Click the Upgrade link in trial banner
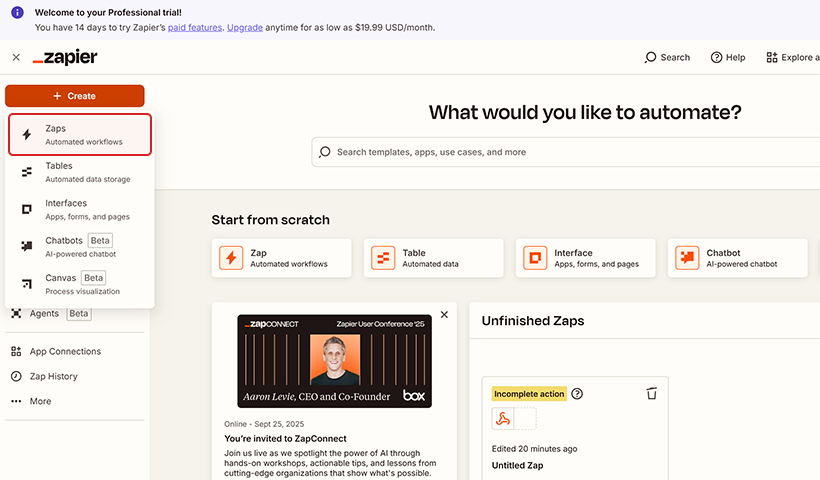Screen dimensions: 820x480 [x=245, y=27]
